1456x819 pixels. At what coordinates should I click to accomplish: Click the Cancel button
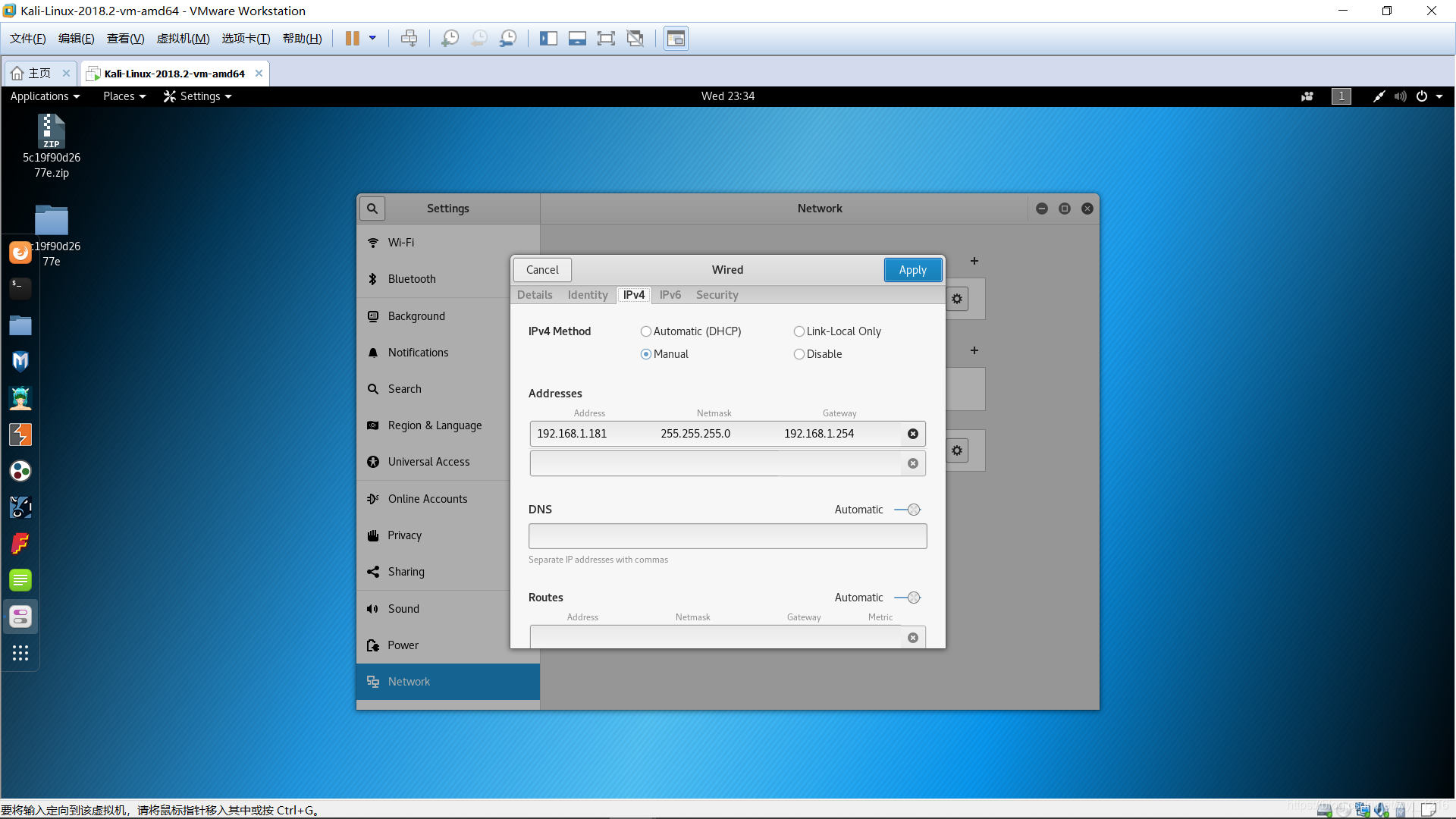tap(542, 270)
